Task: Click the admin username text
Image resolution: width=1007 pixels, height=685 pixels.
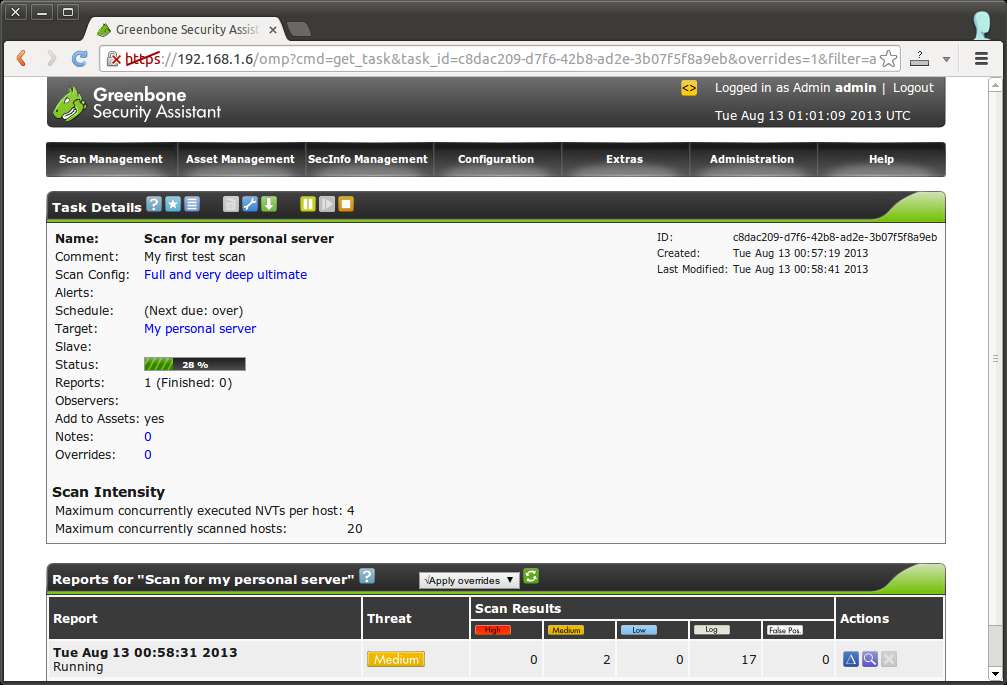Action: 855,88
